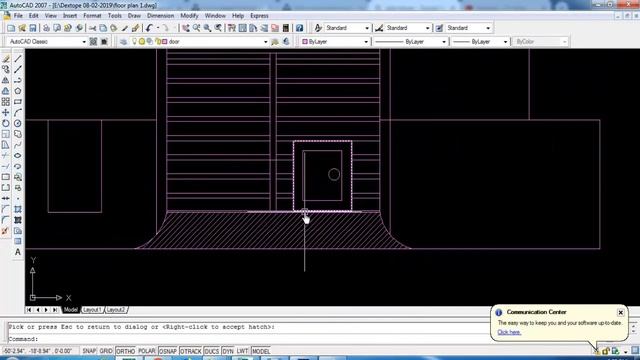The width and height of the screenshot is (640, 360).
Task: Toggle POLAR tracking in status bar
Action: 147,351
